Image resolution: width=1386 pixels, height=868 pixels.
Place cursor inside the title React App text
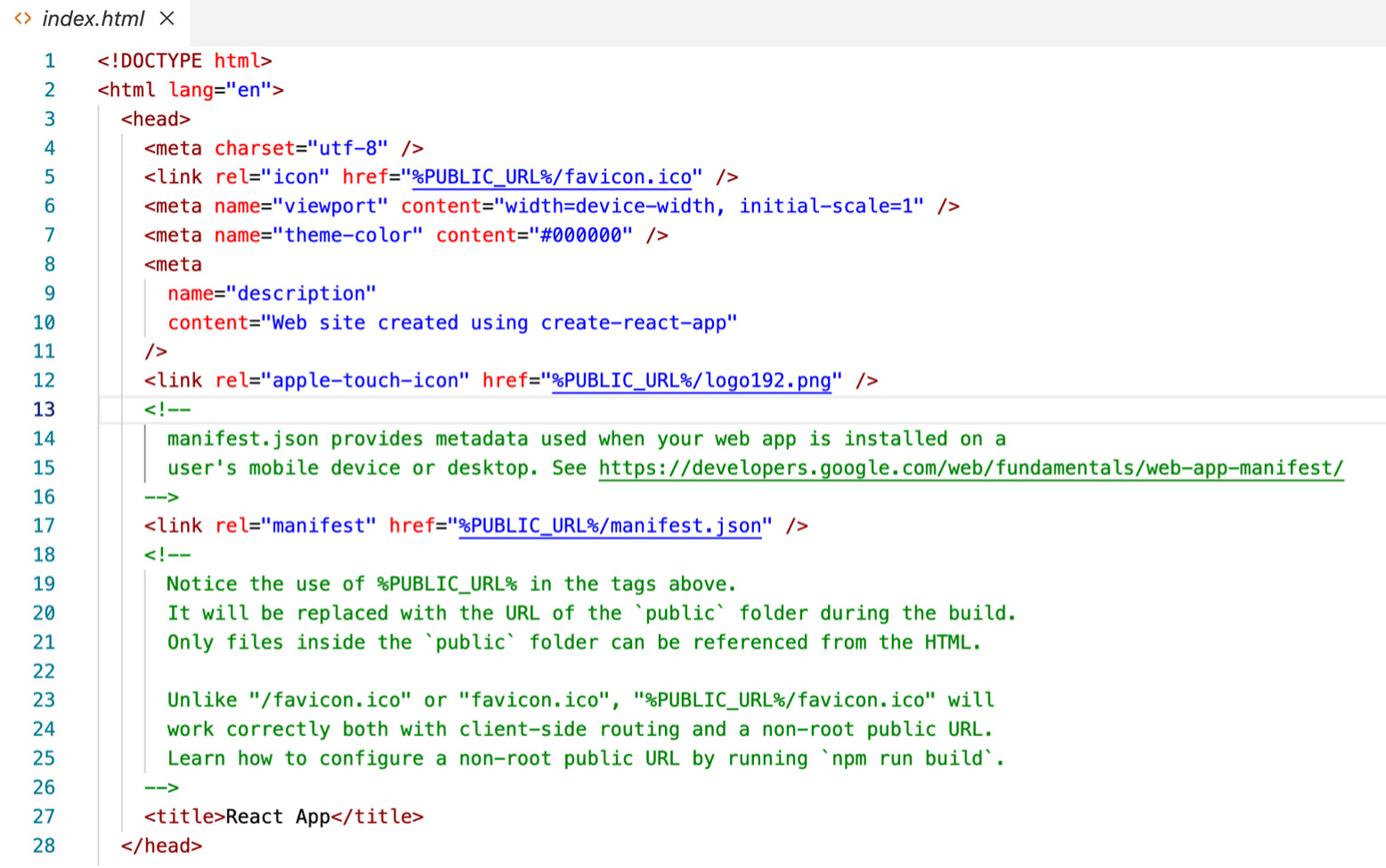pos(277,816)
